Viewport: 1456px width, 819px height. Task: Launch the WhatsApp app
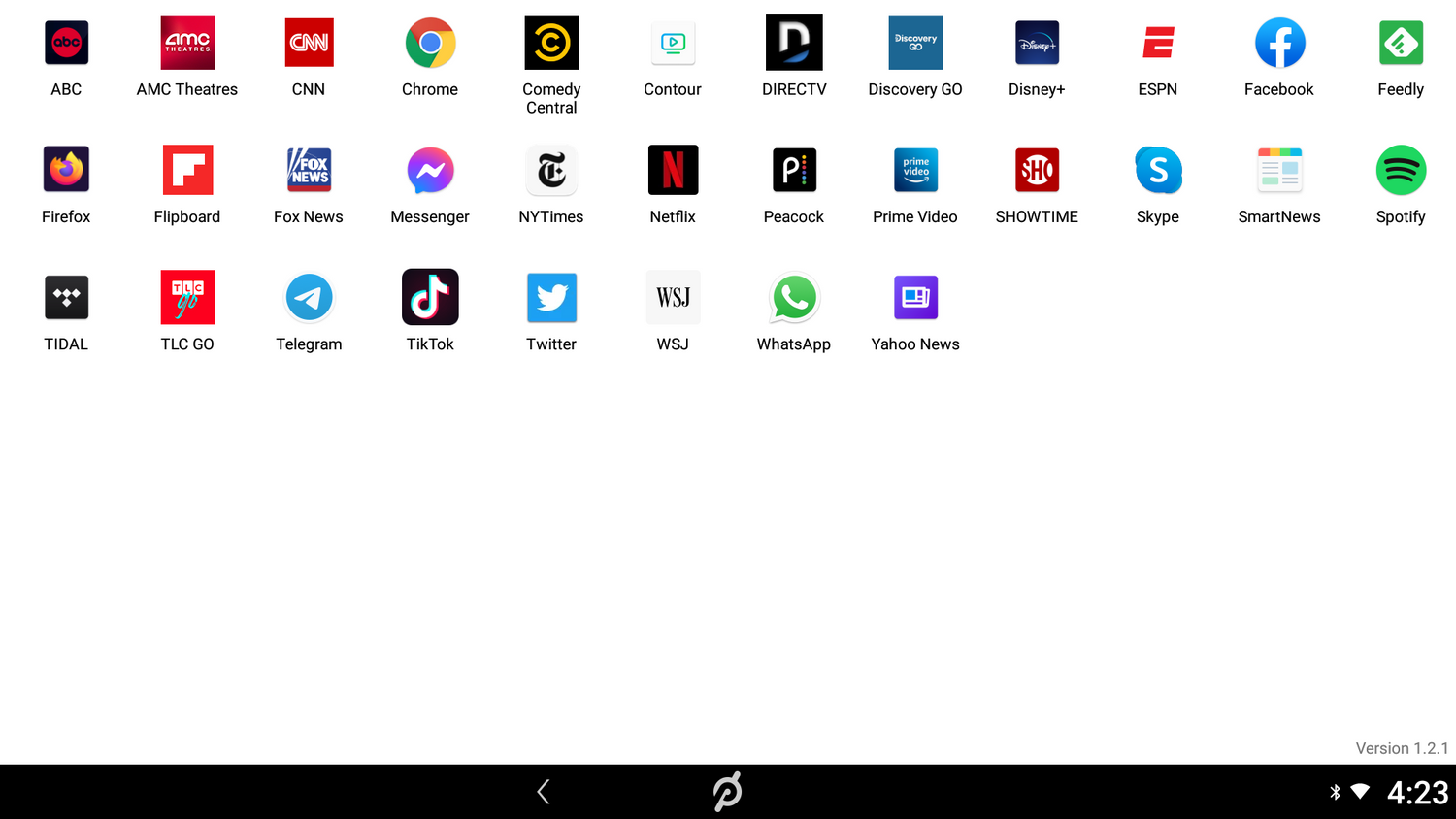point(794,298)
